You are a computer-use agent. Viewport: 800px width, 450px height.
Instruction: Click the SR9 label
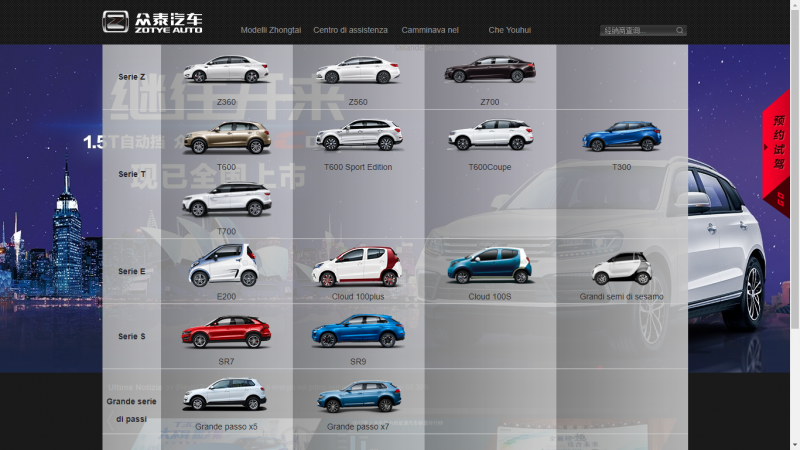(358, 362)
